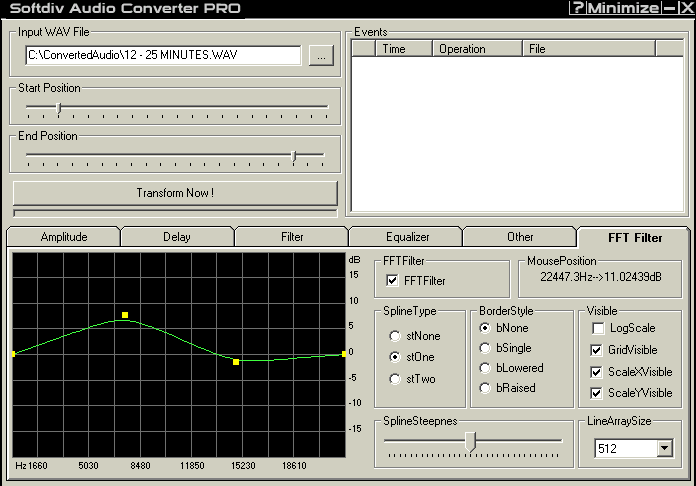Click the File column header in Events
696x486 pixels.
[x=589, y=49]
